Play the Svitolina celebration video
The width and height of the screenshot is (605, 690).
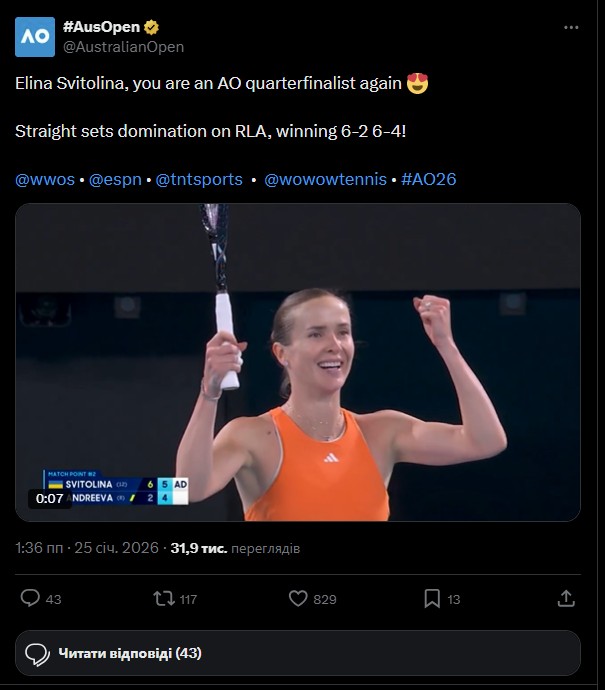click(298, 362)
